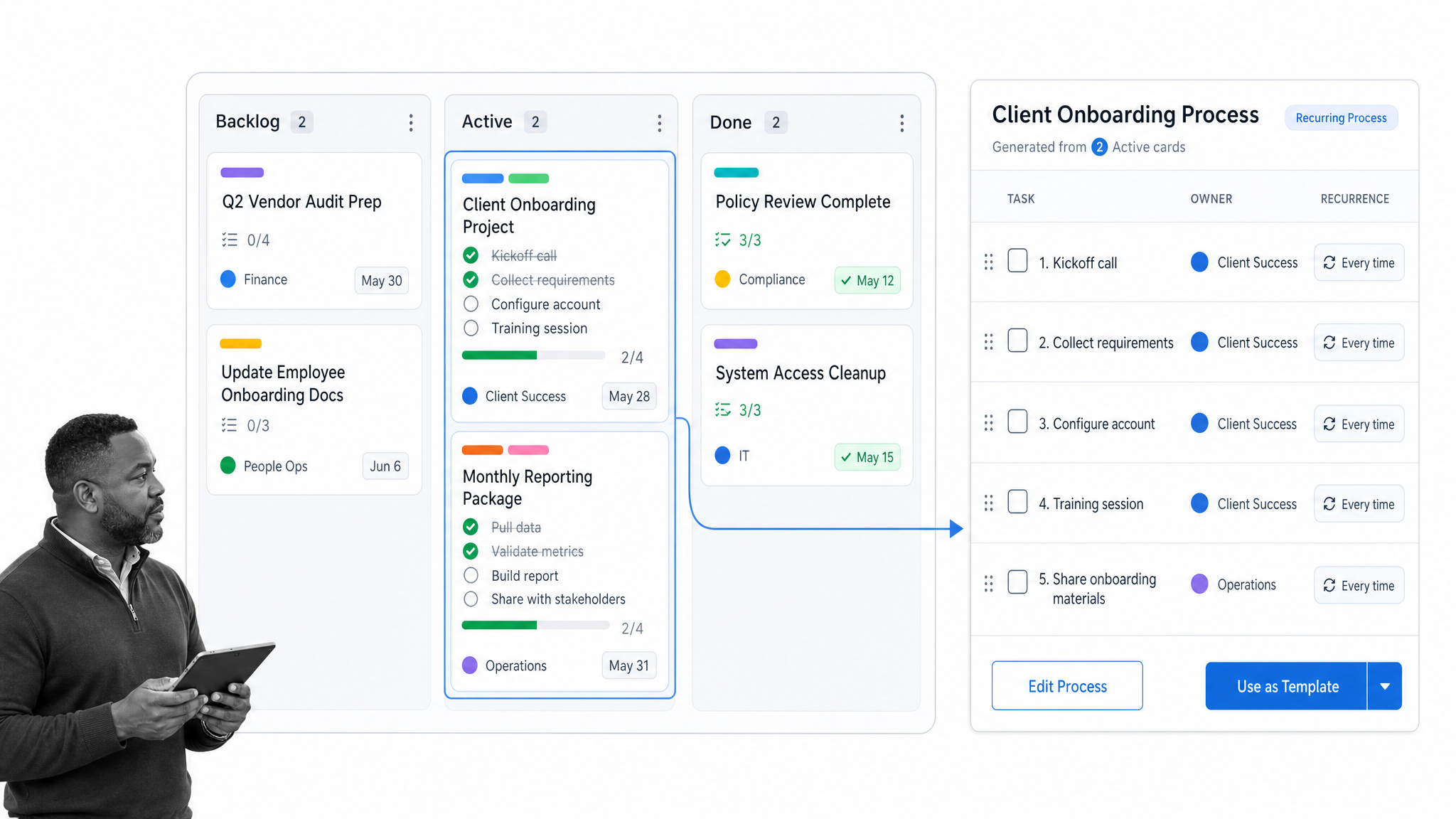Screen dimensions: 1456x819
Task: Click the Monthly Reporting Package progress bar
Action: [535, 626]
